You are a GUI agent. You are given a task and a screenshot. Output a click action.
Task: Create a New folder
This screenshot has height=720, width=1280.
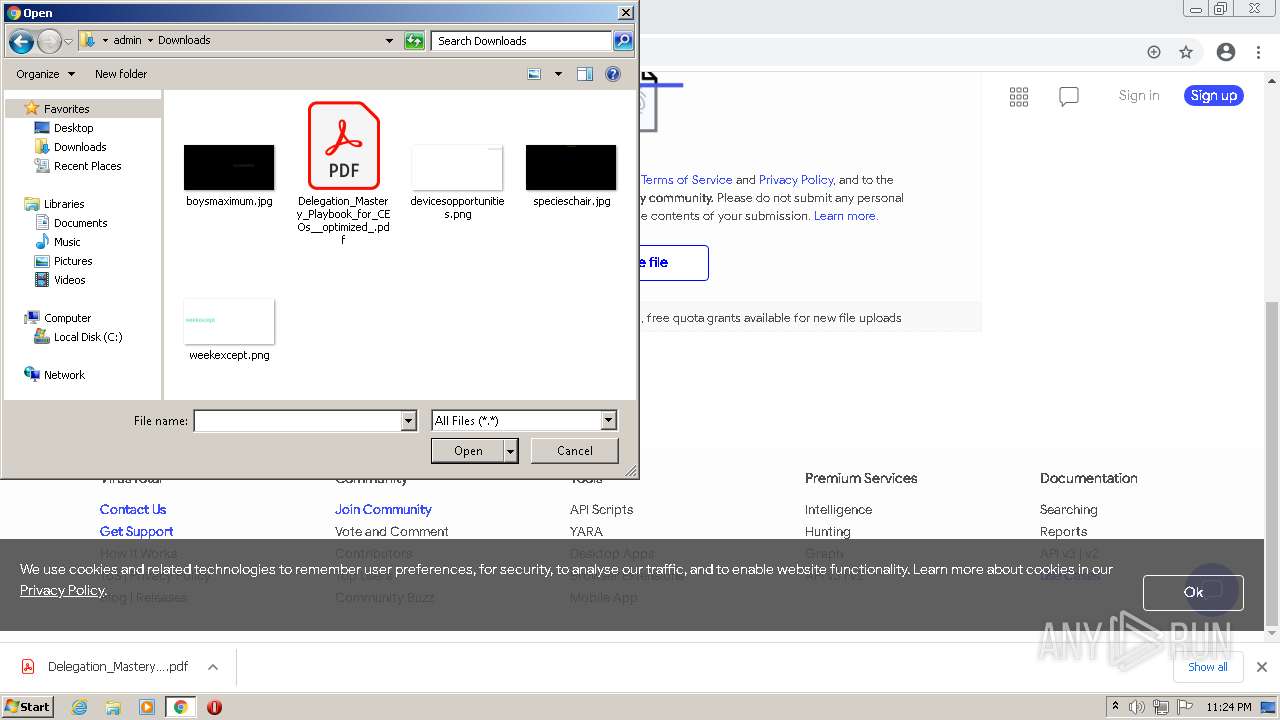(x=121, y=74)
